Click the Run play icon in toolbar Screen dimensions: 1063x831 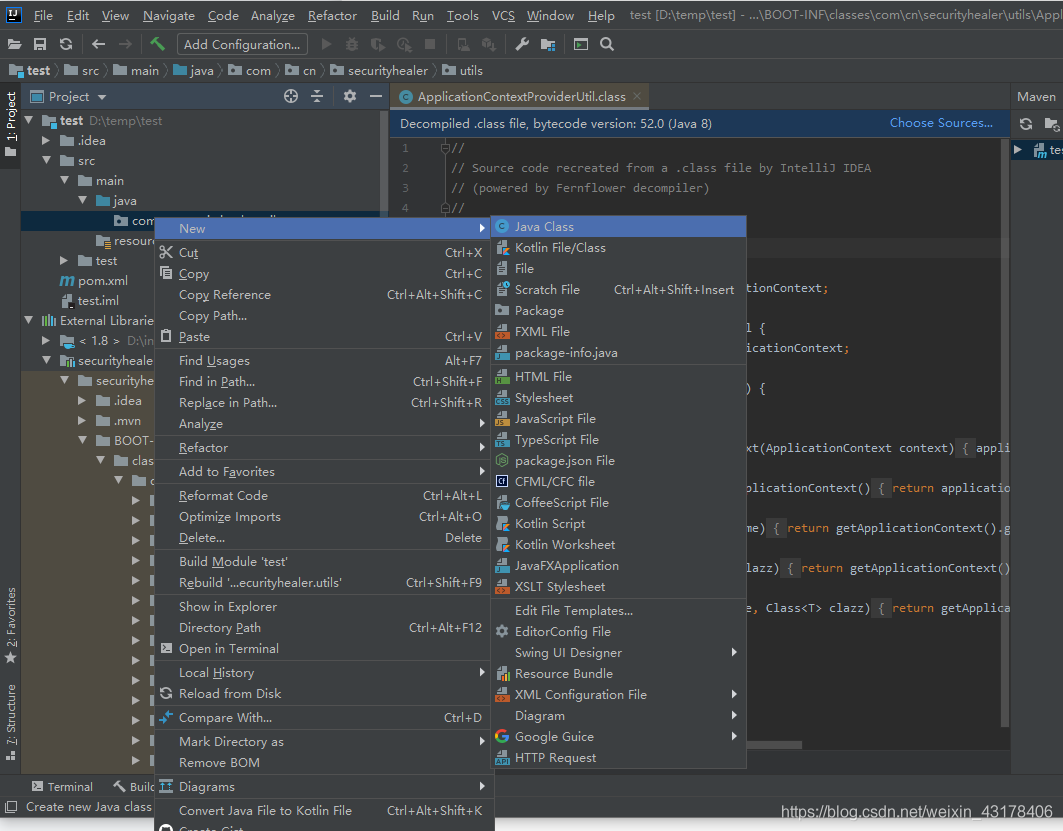pyautogui.click(x=326, y=44)
